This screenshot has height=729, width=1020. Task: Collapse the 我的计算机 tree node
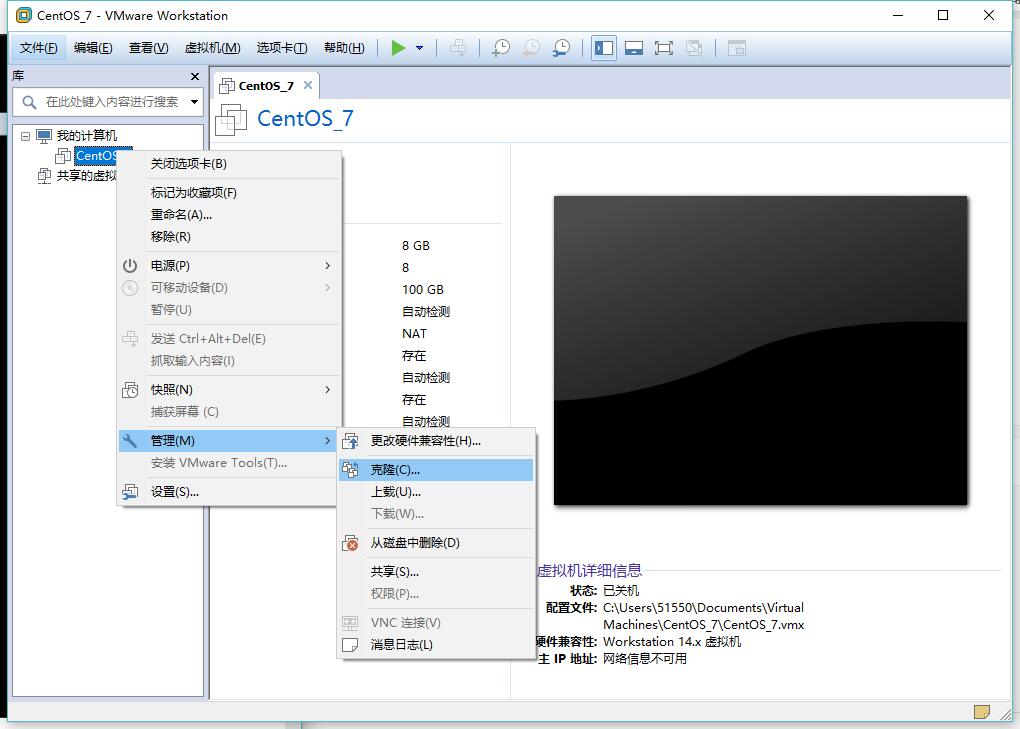(x=25, y=136)
